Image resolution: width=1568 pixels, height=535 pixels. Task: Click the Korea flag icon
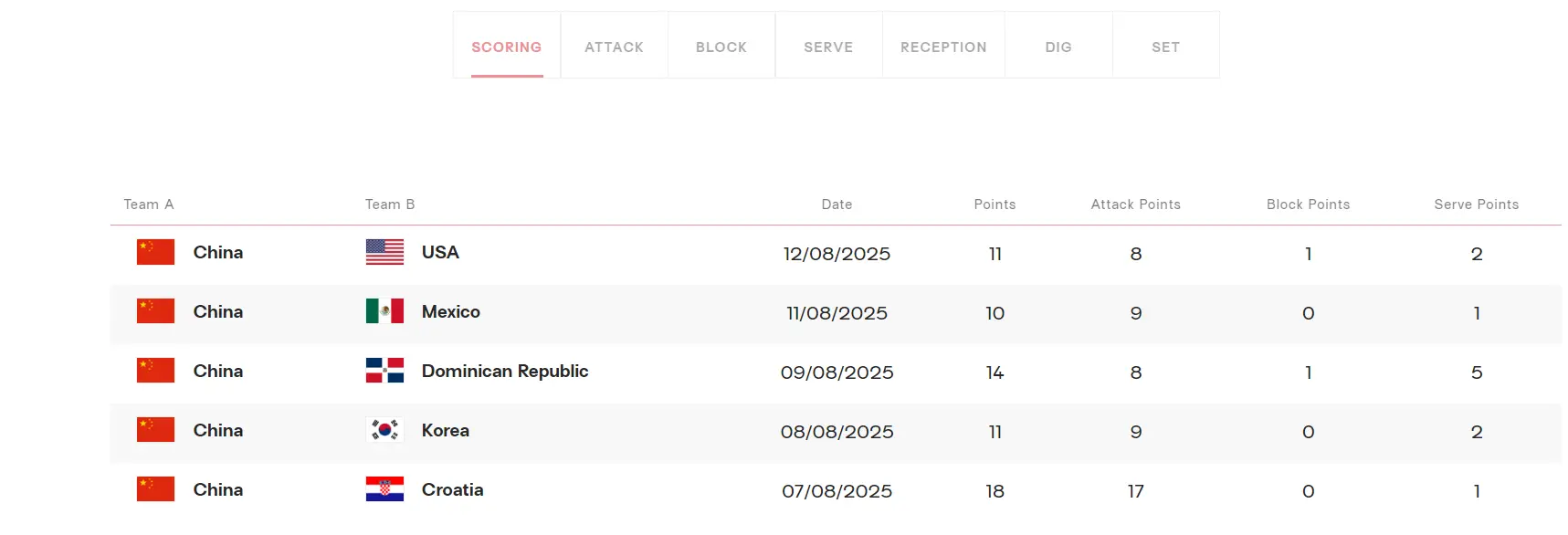[x=384, y=430]
